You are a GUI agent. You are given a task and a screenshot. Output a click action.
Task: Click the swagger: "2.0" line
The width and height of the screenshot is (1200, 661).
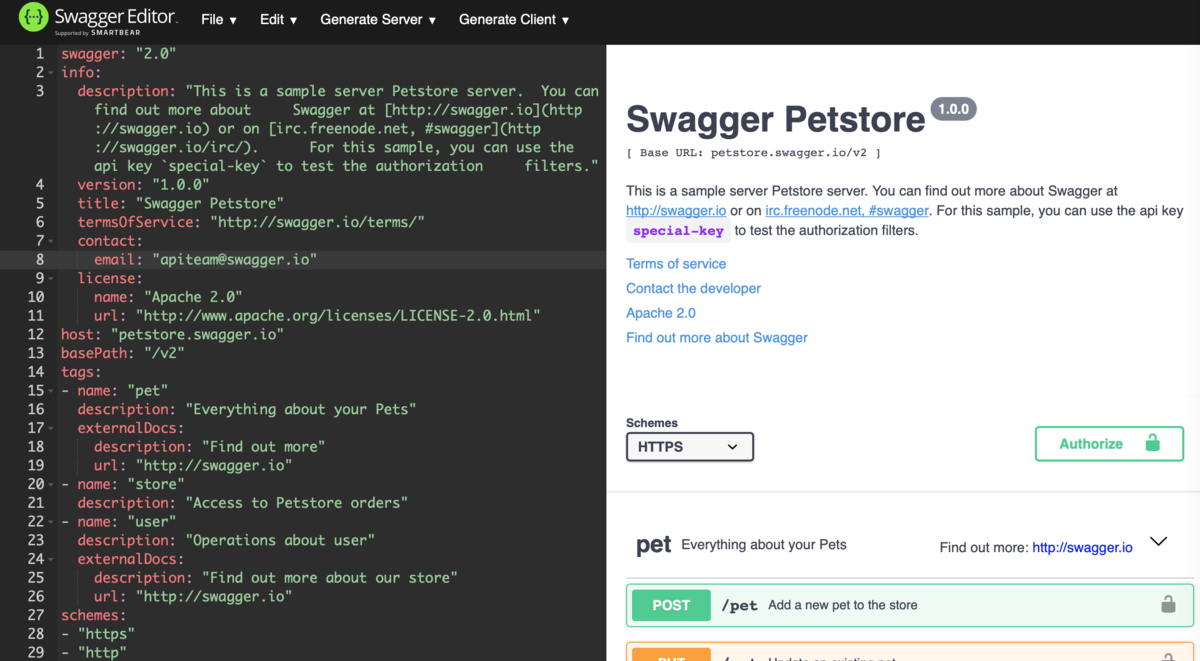(x=119, y=54)
